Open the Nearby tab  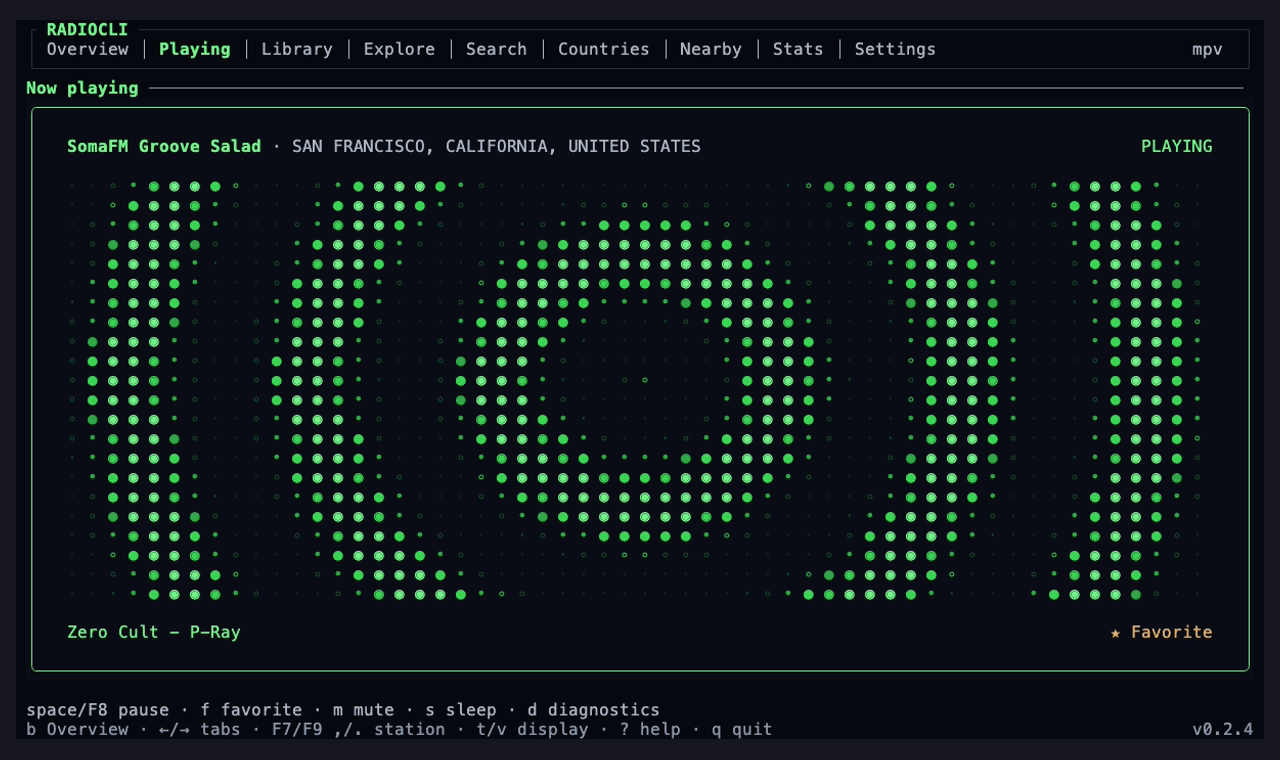[x=711, y=49]
